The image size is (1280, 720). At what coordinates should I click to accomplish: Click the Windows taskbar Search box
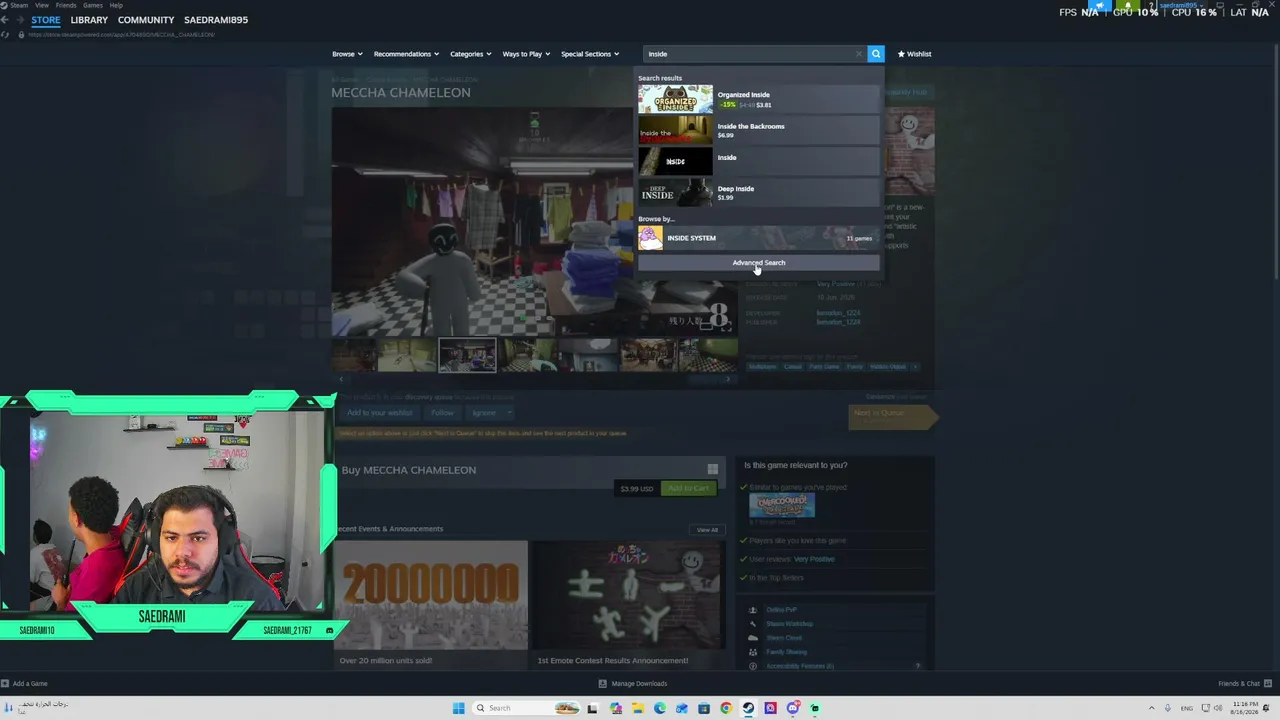point(525,708)
